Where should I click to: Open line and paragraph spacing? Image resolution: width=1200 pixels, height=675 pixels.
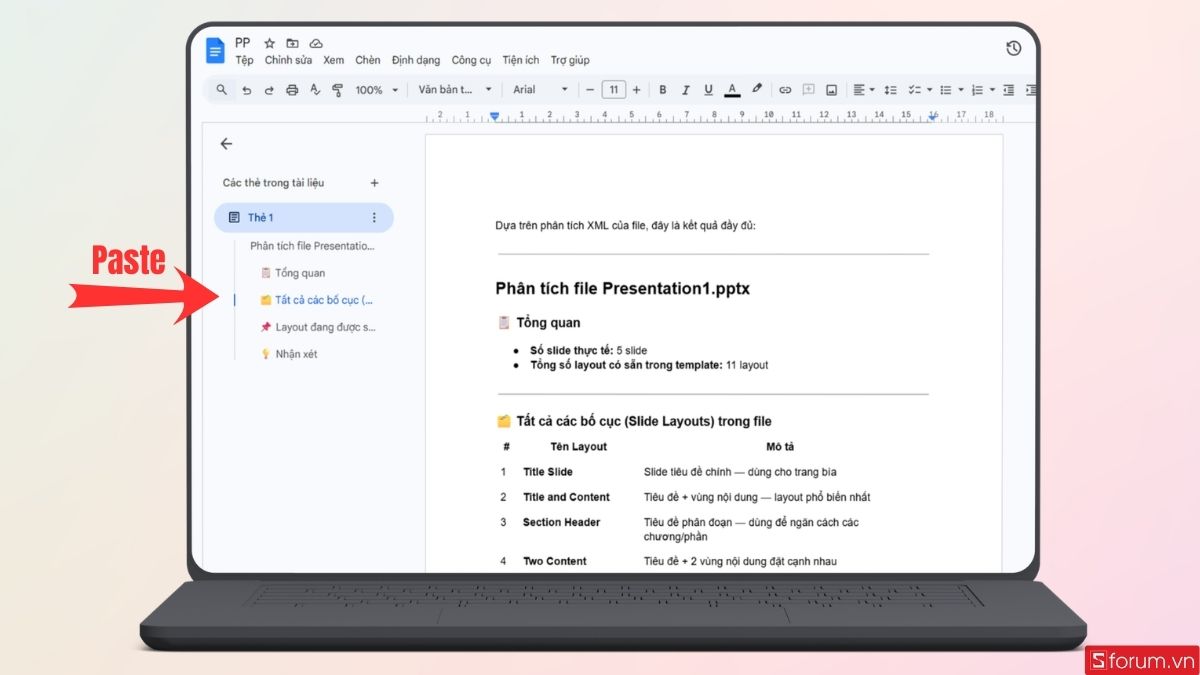891,90
